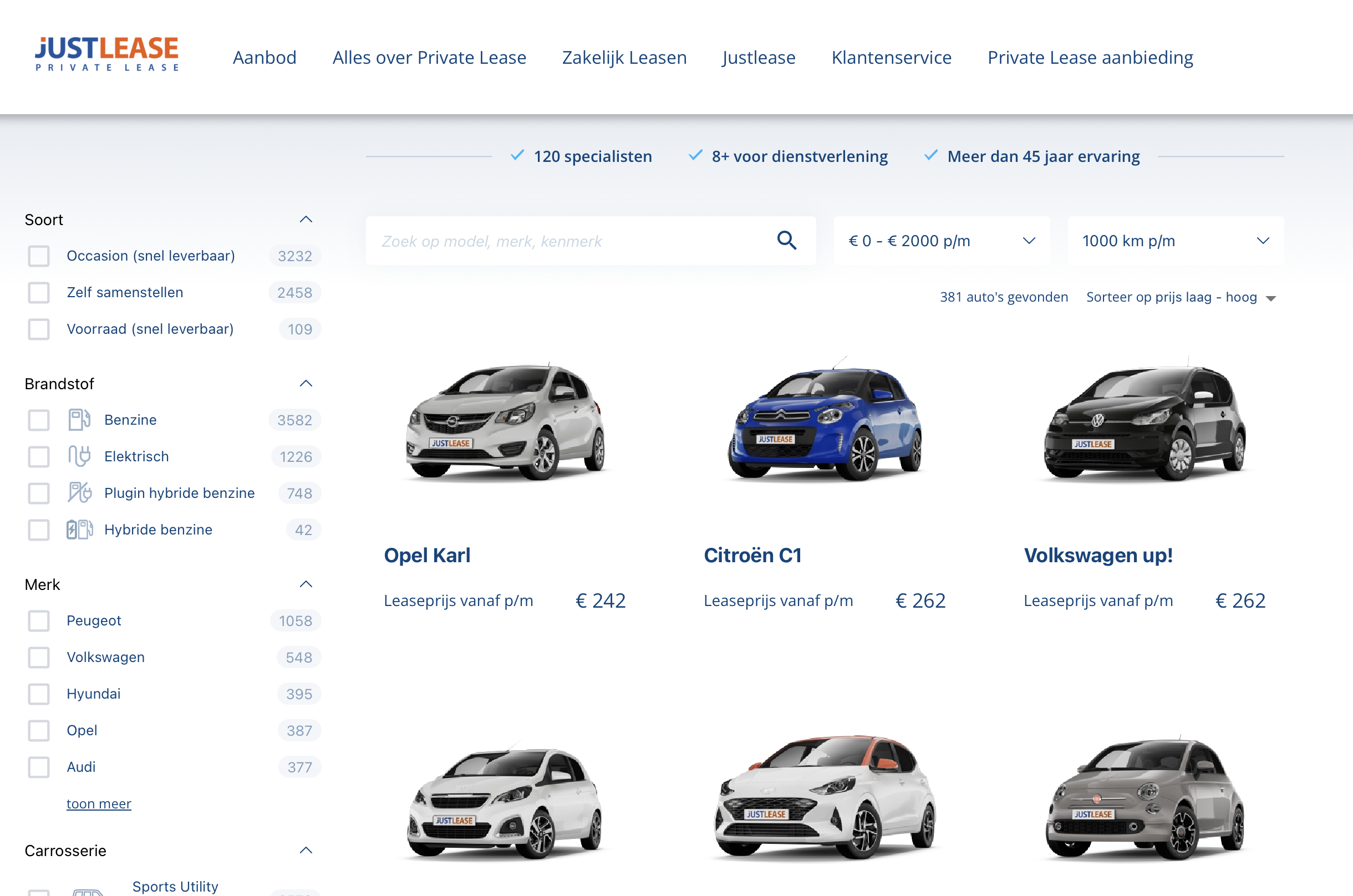Select the Hyundai brand checkbox
The height and width of the screenshot is (896, 1353).
click(39, 694)
